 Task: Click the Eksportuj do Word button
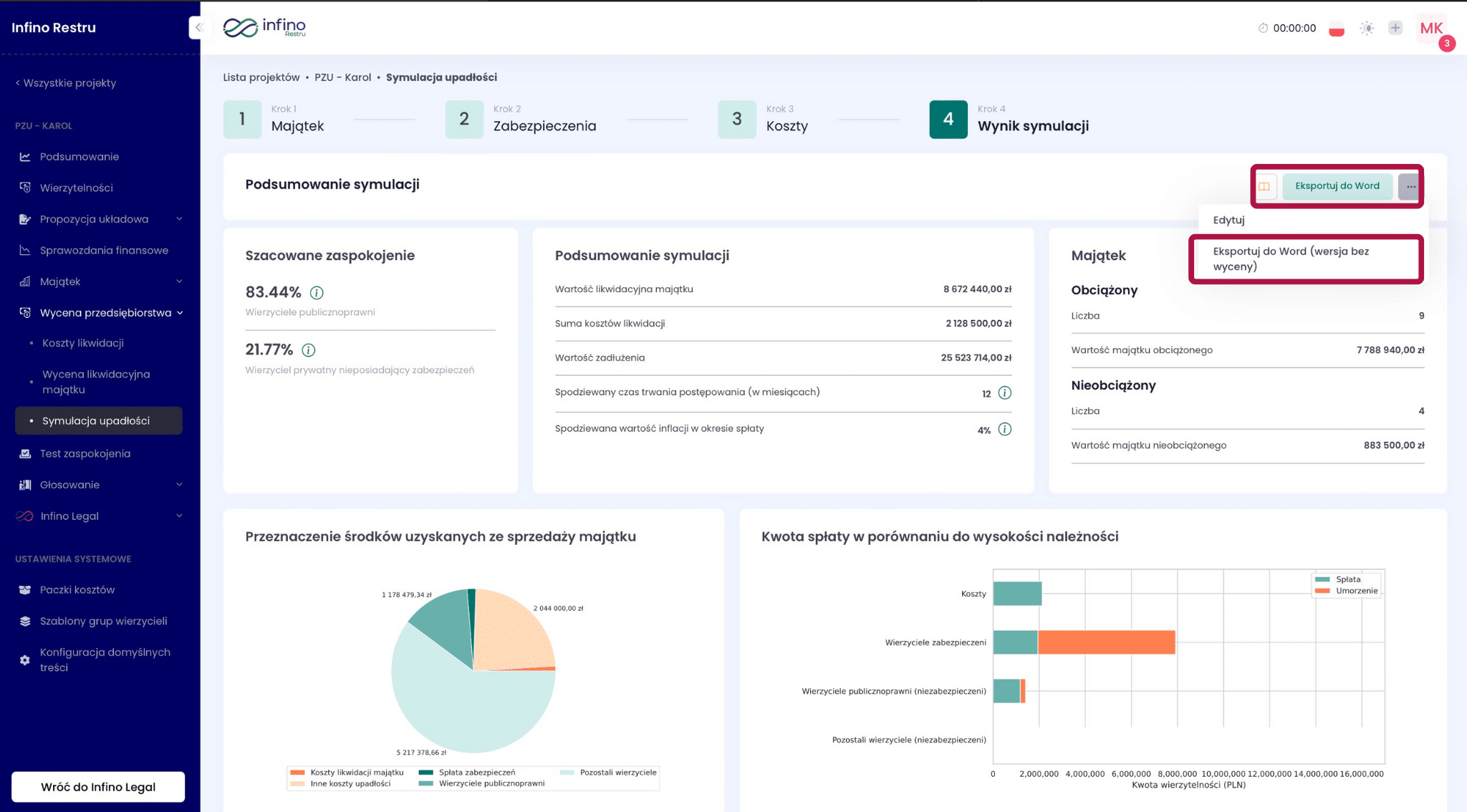[1337, 186]
